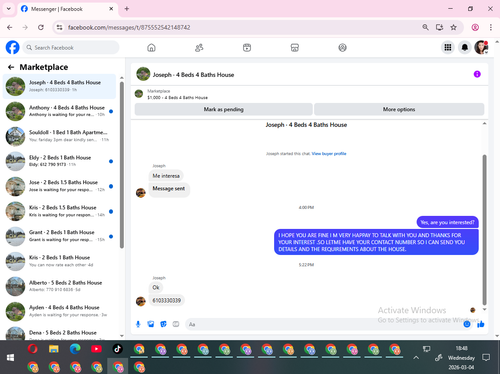
Task: Open the Friends icon in top navigation
Action: tap(199, 48)
